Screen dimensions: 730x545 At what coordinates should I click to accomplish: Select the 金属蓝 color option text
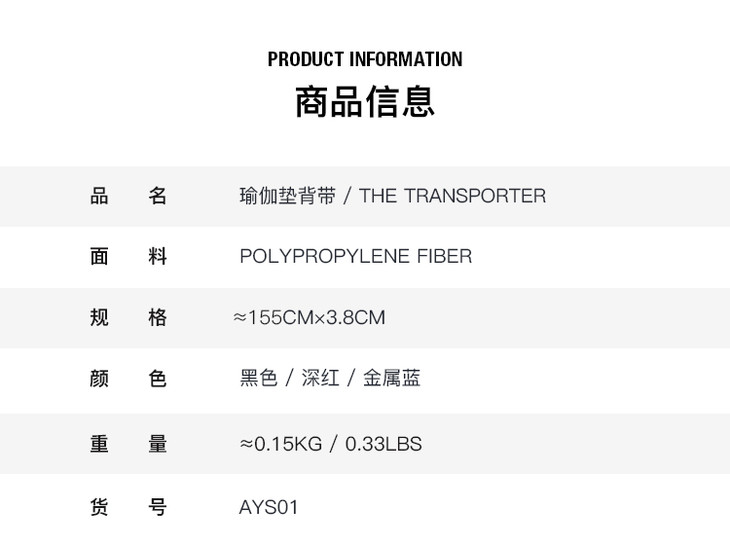point(392,379)
